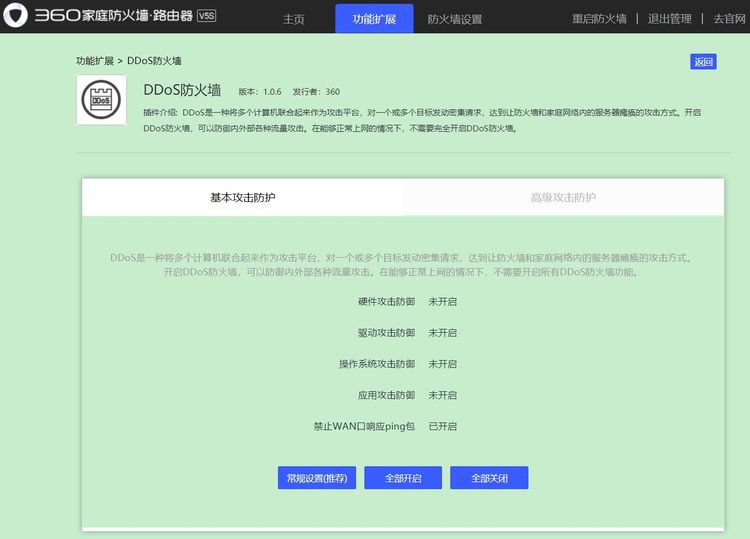
Task: Click the 发行者: 360 text
Action: coord(316,92)
